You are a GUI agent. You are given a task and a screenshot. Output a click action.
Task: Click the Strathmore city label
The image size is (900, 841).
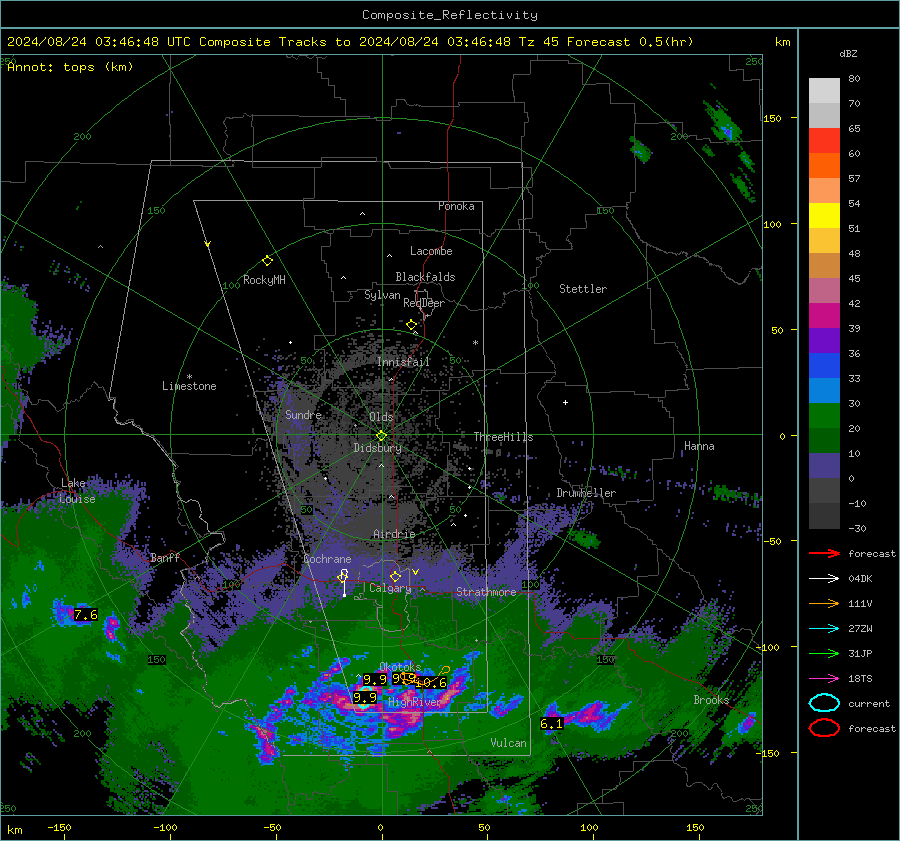coord(486,592)
